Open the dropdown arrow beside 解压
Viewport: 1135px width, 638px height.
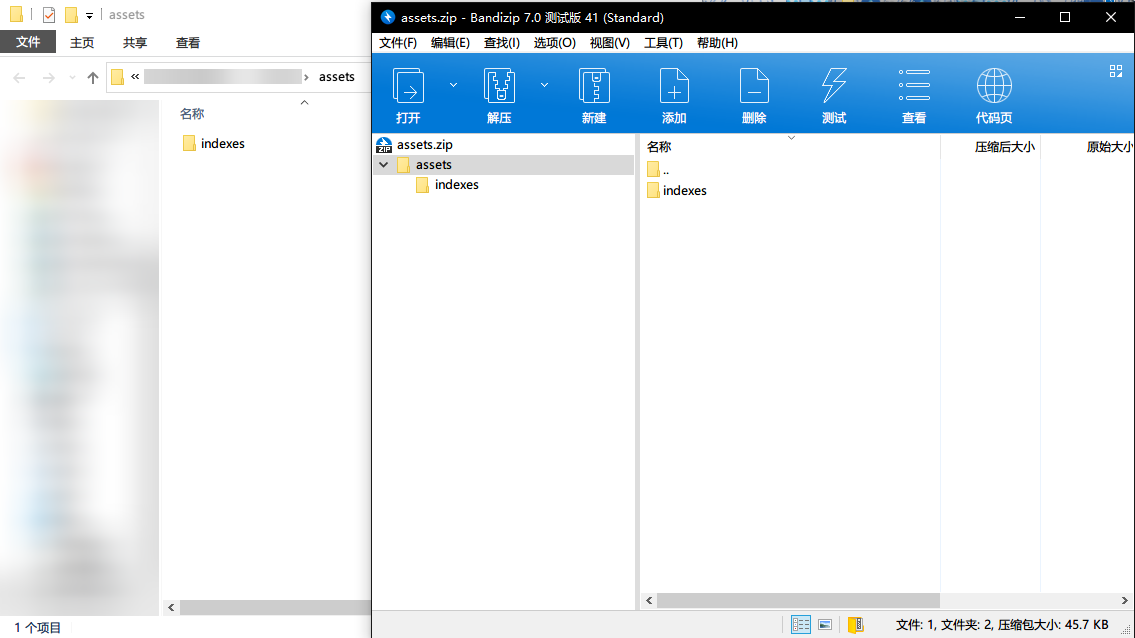544,85
